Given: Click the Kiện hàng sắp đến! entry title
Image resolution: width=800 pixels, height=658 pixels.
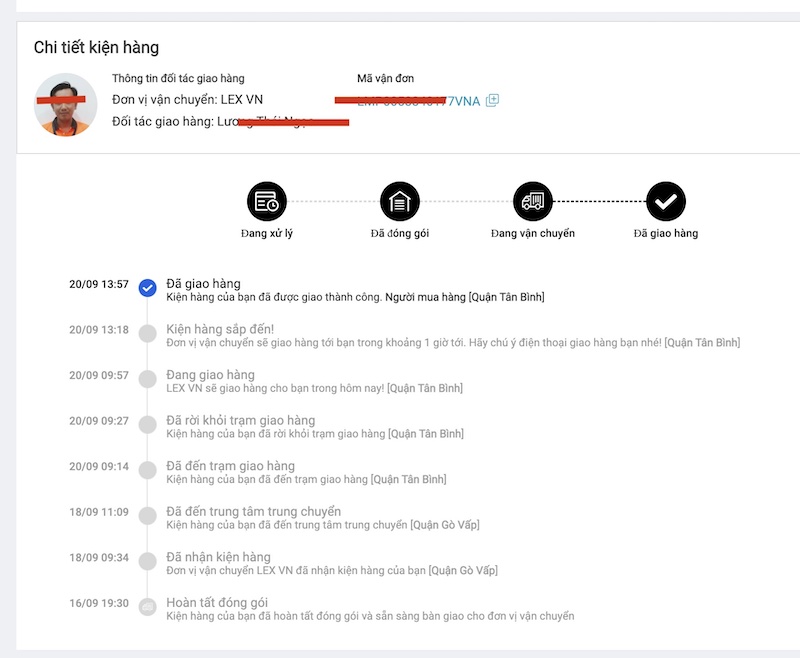Looking at the screenshot, I should 220,329.
